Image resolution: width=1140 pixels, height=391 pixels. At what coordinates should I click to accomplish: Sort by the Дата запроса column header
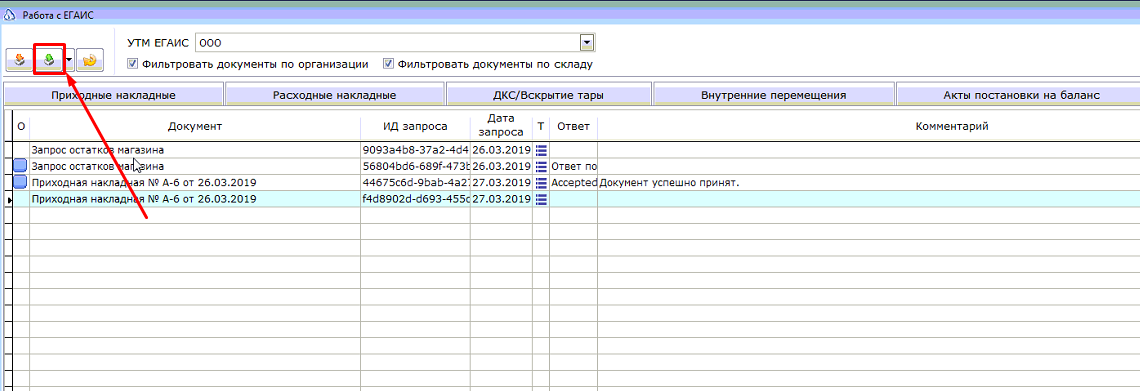(501, 126)
